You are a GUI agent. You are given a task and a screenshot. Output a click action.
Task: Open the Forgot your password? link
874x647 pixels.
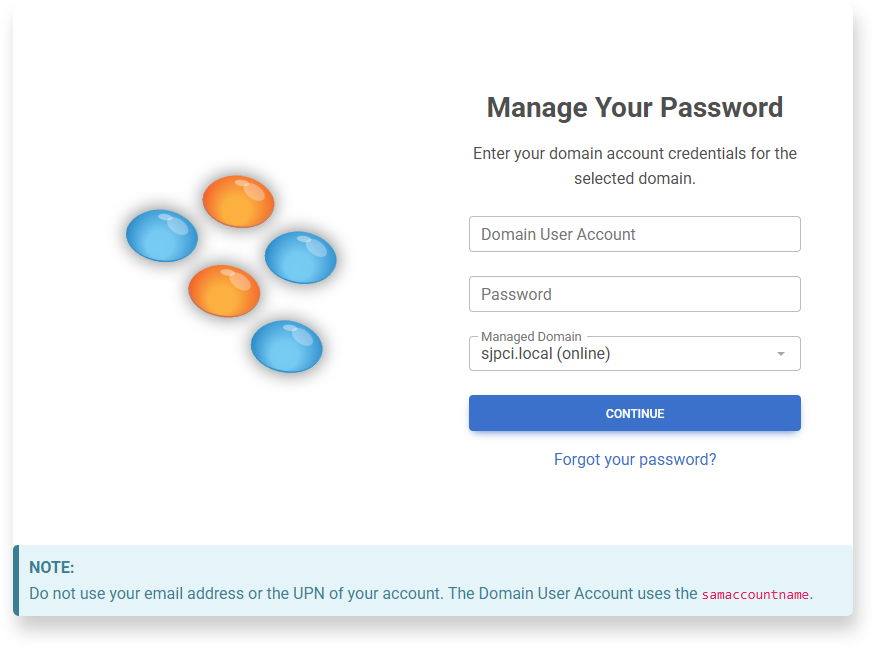tap(635, 460)
